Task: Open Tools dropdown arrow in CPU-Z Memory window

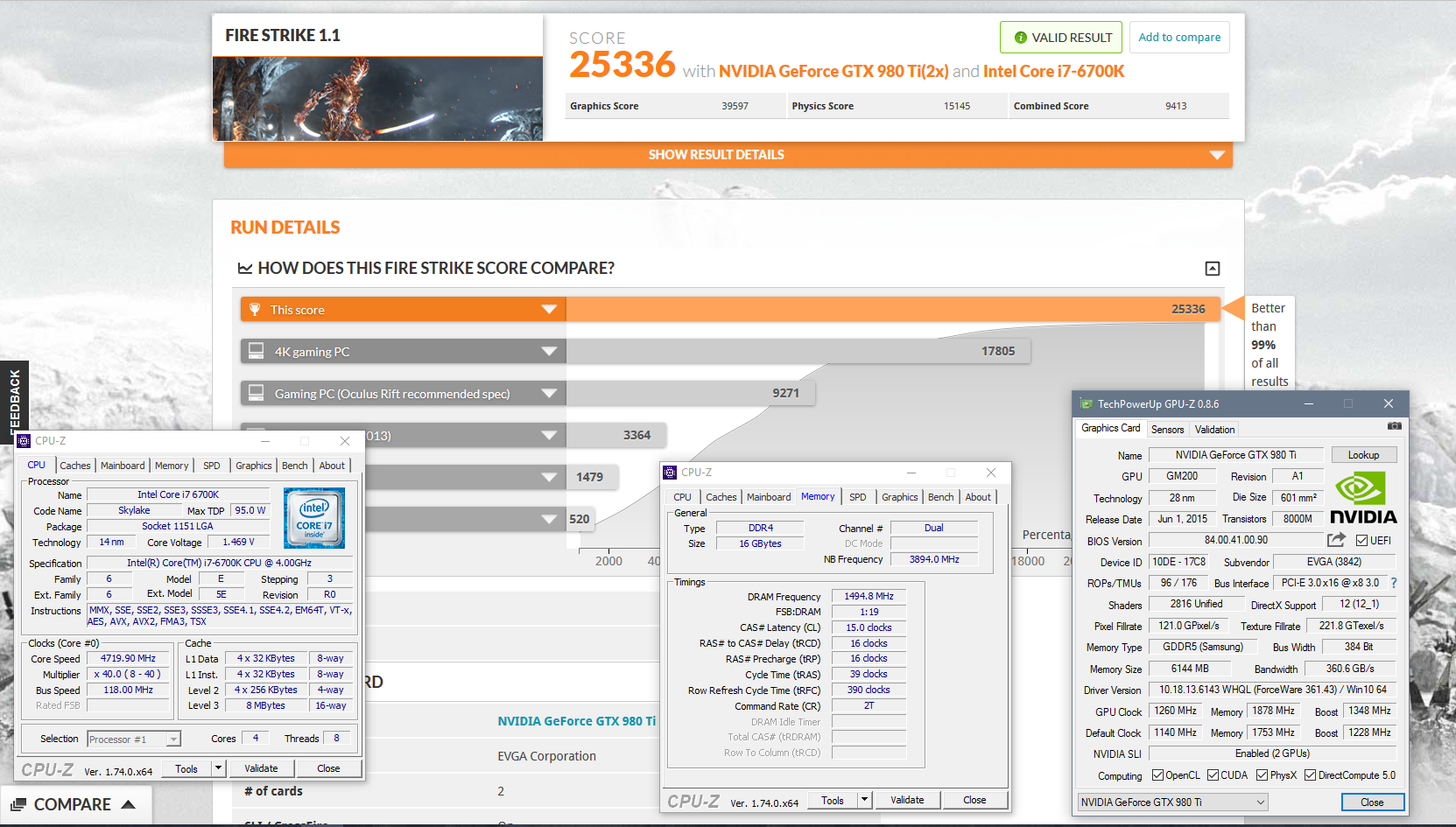Action: tap(865, 800)
